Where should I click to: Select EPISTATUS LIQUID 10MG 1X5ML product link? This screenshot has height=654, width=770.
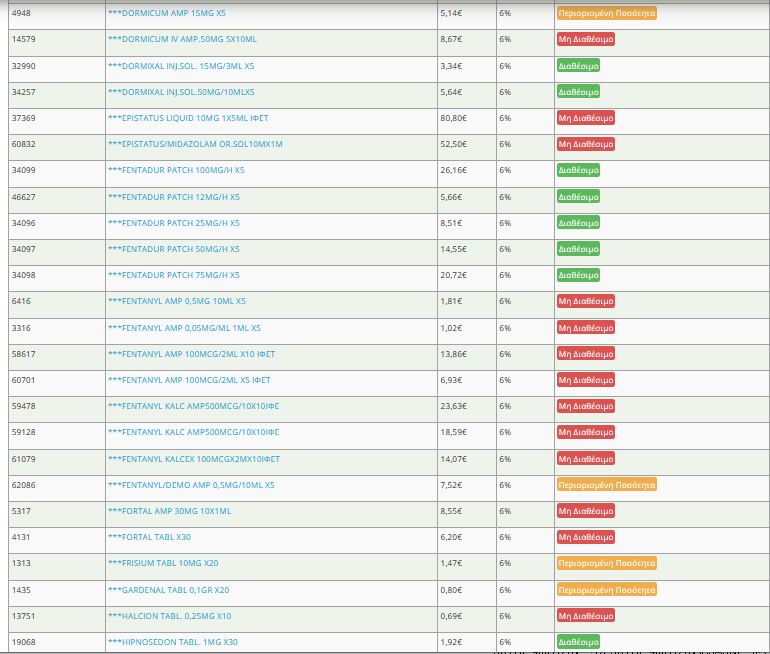[187, 118]
